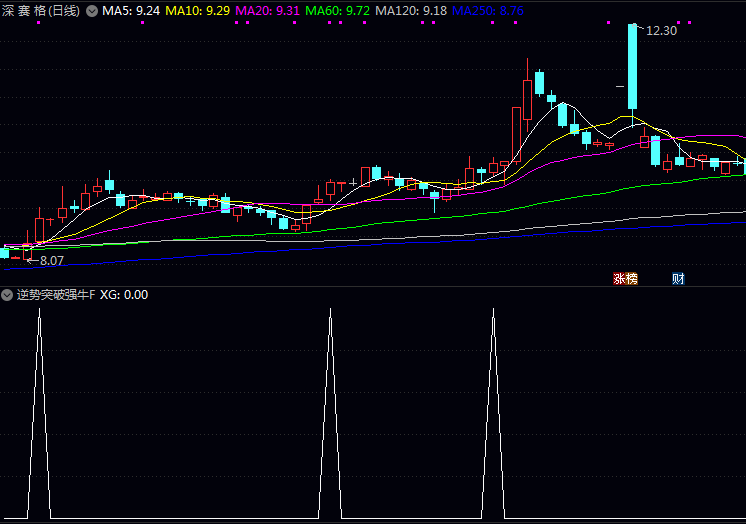Select the MA120 moving average label

pyautogui.click(x=410, y=11)
